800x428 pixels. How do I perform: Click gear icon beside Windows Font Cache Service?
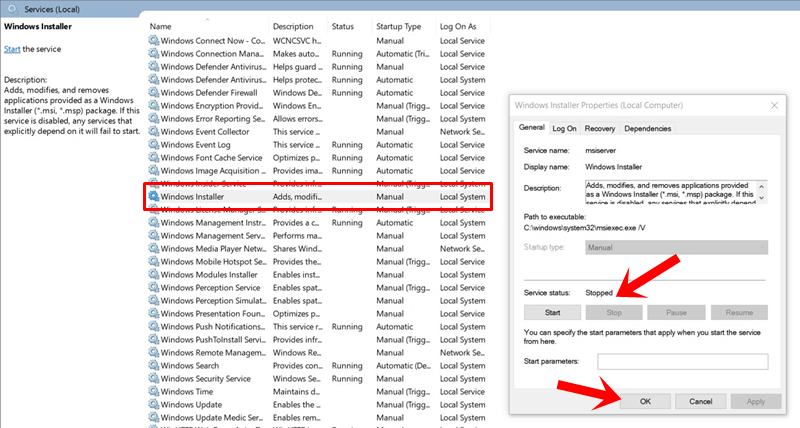[154, 158]
